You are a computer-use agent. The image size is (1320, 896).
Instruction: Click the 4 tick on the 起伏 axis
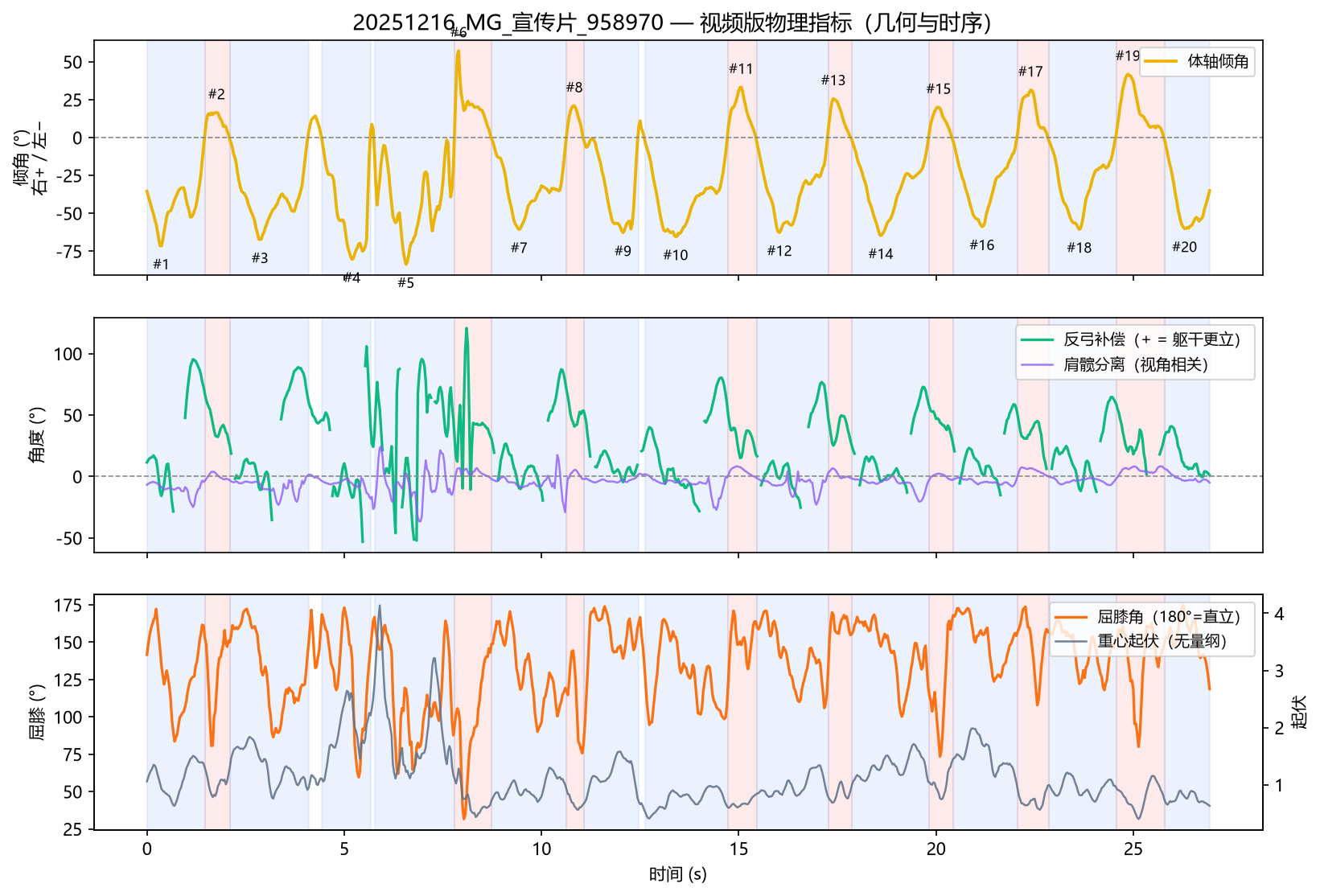tap(1279, 614)
